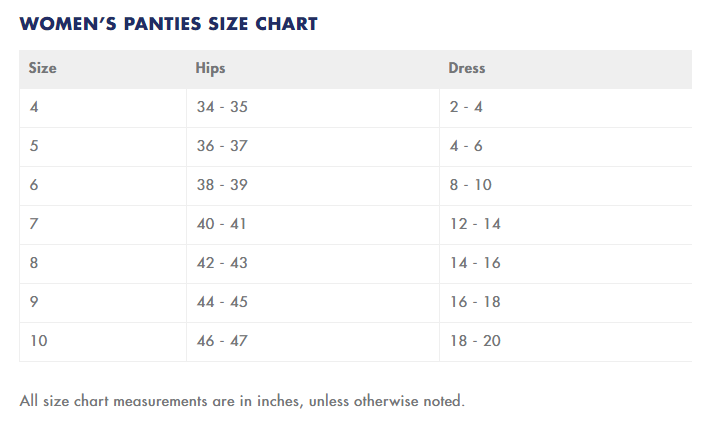The image size is (703, 431).
Task: Click the hips value 42 - 43
Action: 222,263
